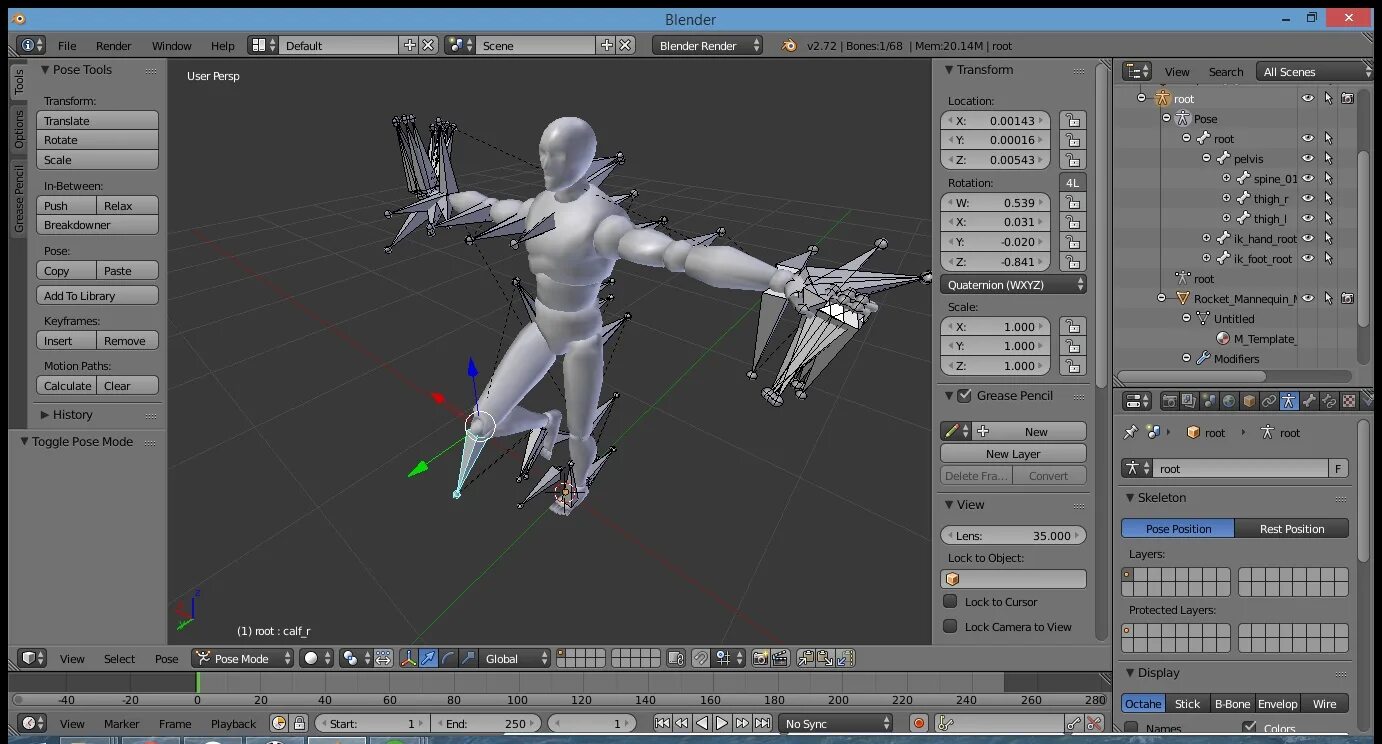Open the Bone properties tab icon

(1309, 401)
